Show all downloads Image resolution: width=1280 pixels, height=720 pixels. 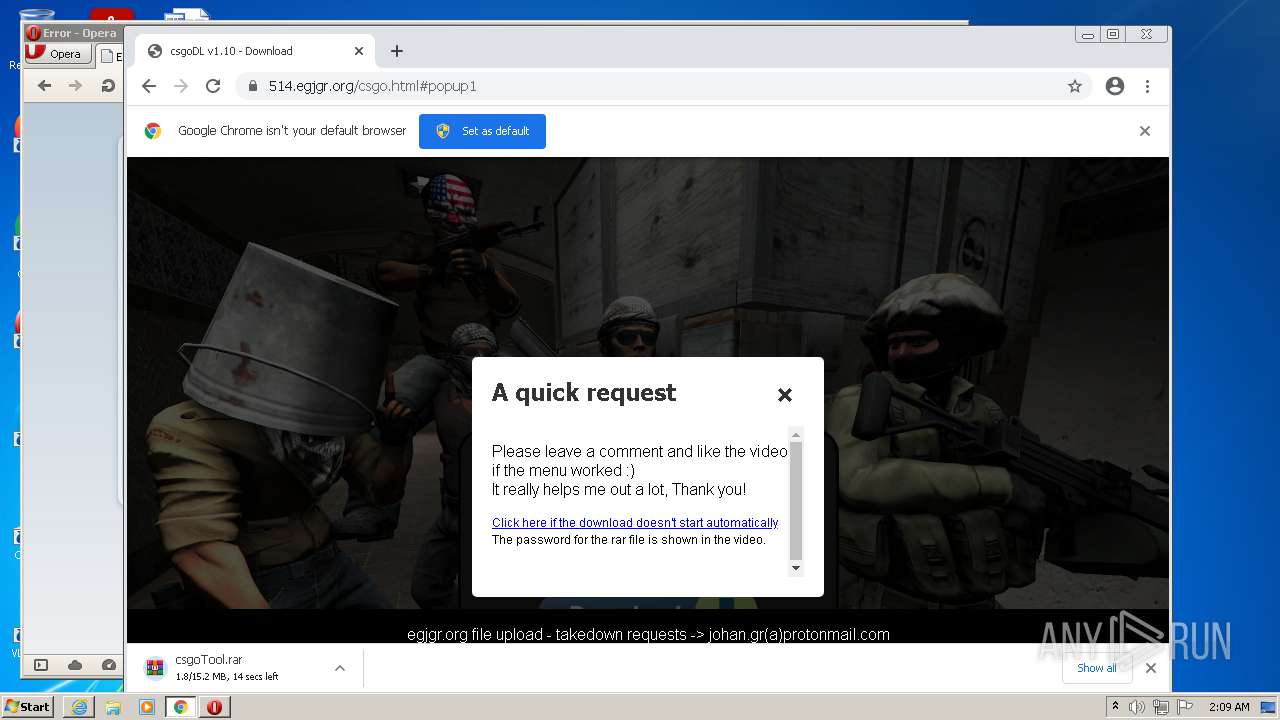(1097, 668)
